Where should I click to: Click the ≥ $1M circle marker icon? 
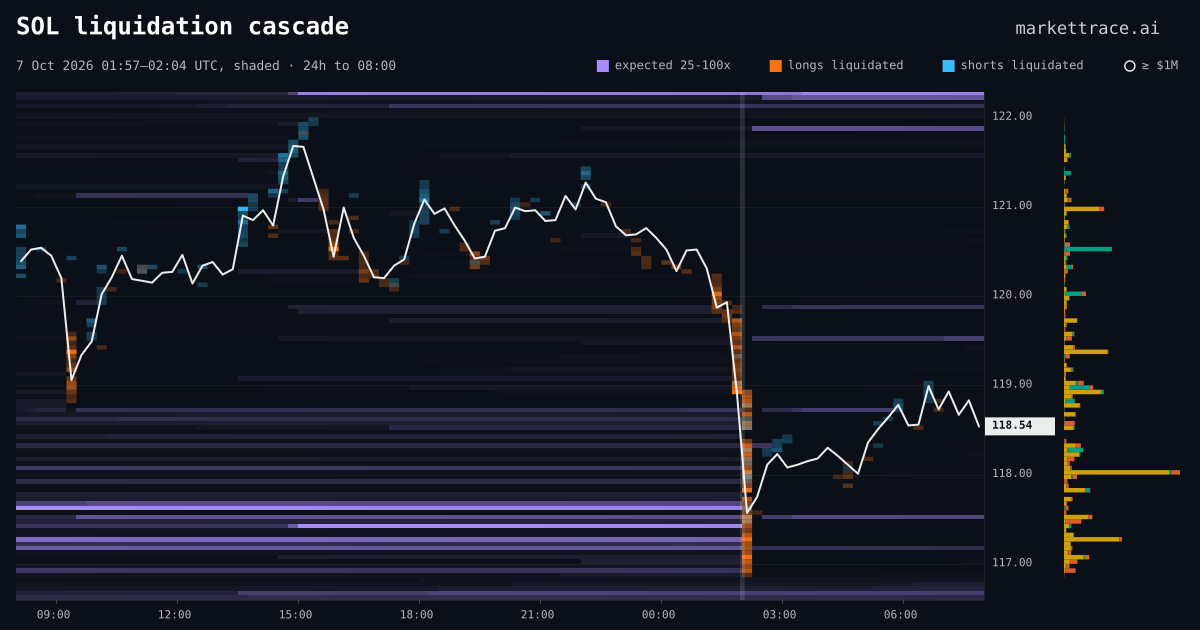[x=1130, y=66]
